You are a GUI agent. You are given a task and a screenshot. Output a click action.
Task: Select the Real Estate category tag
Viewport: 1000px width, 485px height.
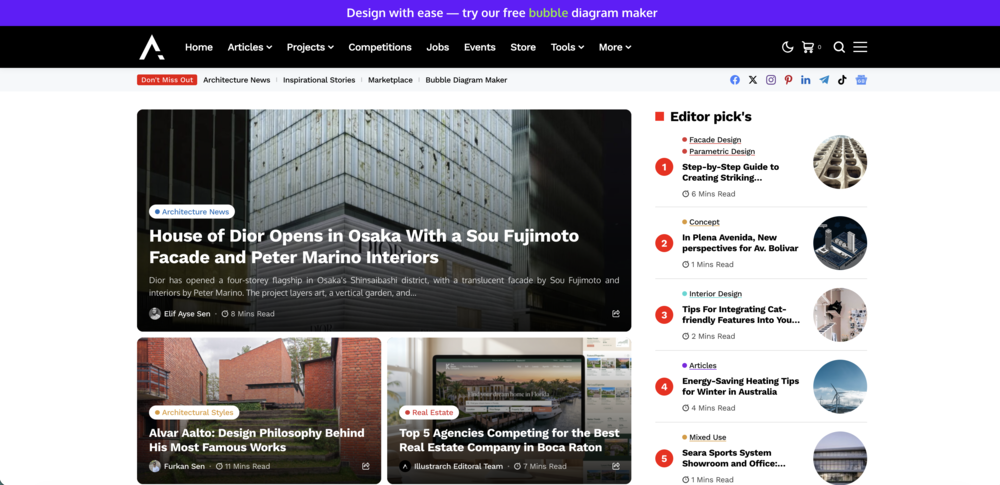click(x=429, y=412)
